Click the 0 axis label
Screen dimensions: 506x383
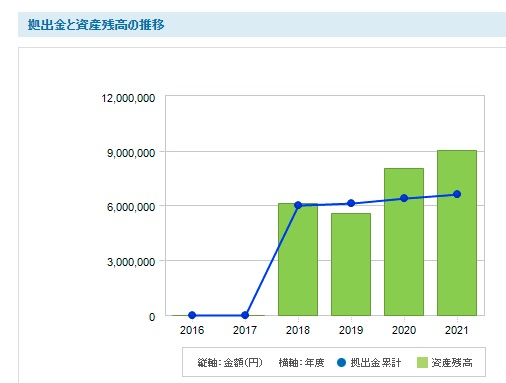(x=152, y=317)
